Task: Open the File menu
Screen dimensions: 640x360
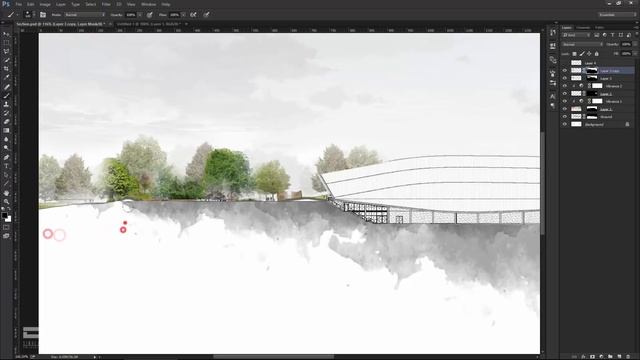Action: pyautogui.click(x=18, y=4)
